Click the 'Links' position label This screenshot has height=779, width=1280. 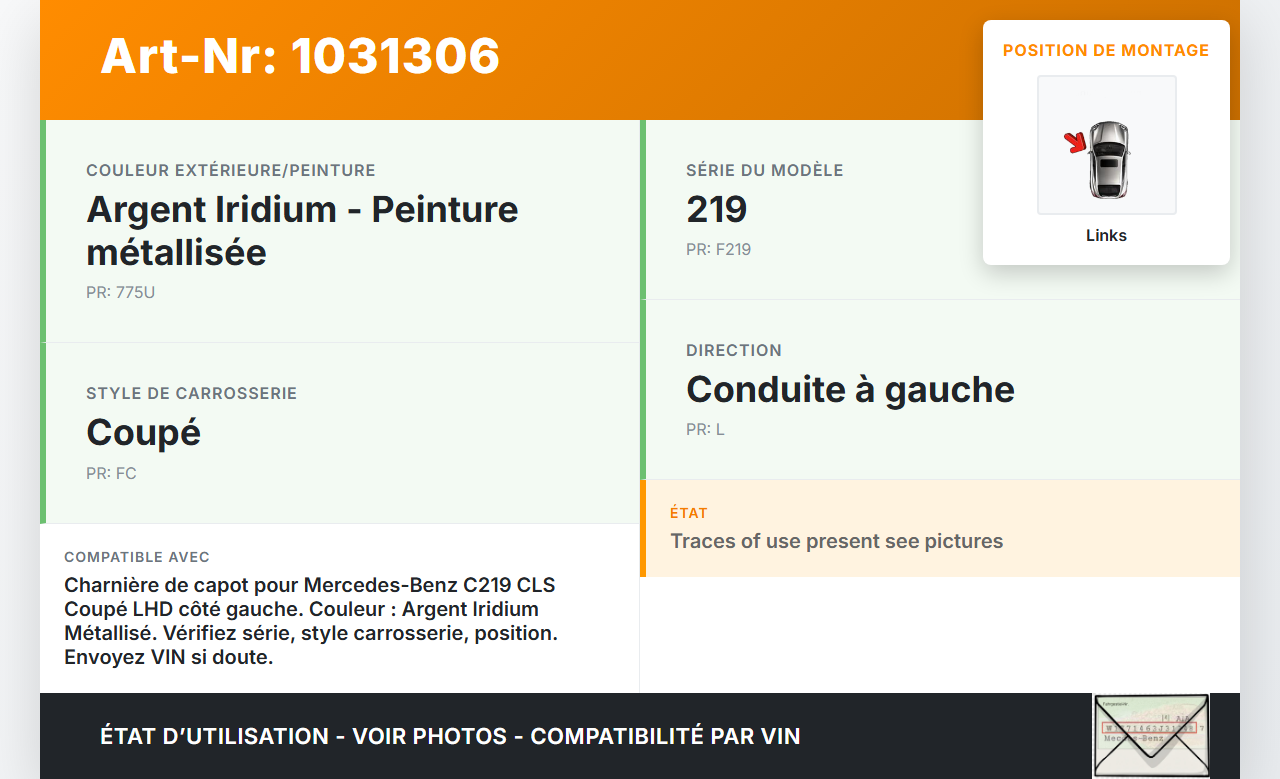click(1106, 236)
